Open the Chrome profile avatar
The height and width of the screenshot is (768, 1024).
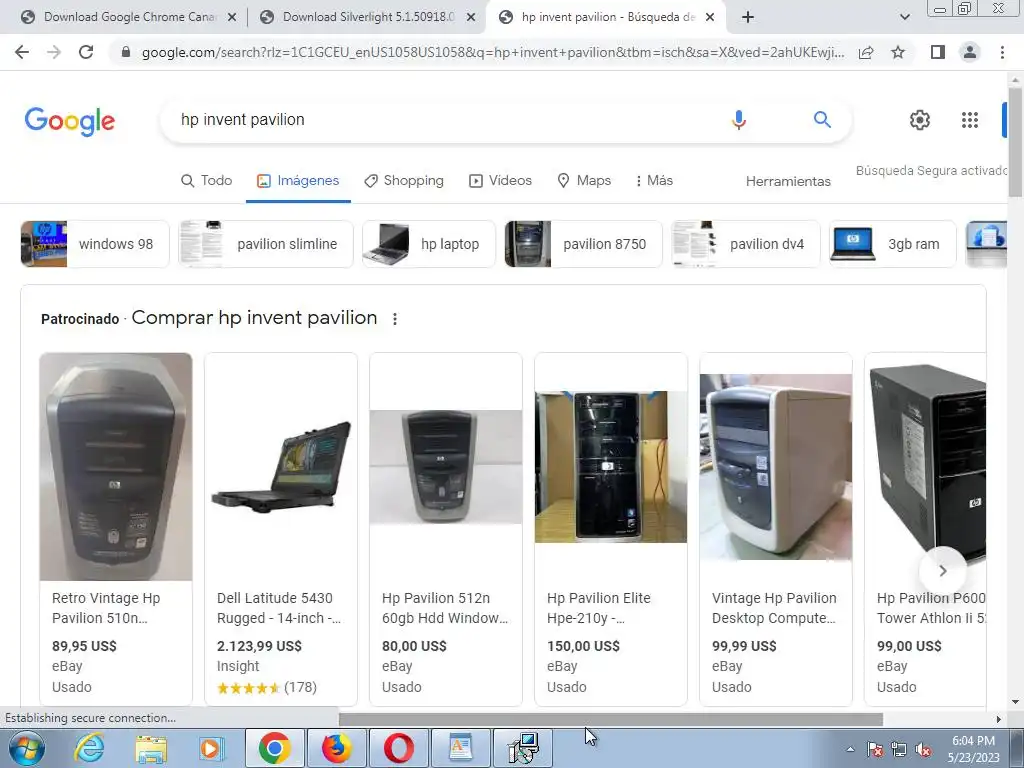[x=970, y=52]
